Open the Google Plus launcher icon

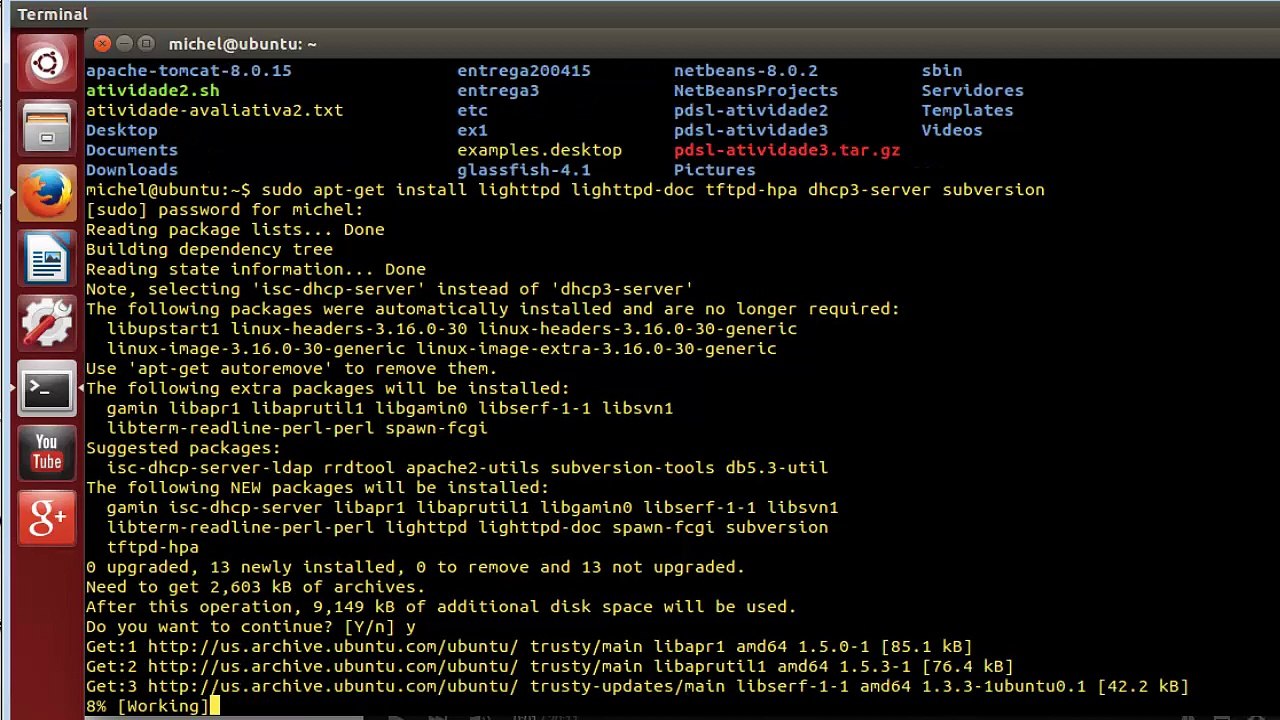pyautogui.click(x=47, y=517)
